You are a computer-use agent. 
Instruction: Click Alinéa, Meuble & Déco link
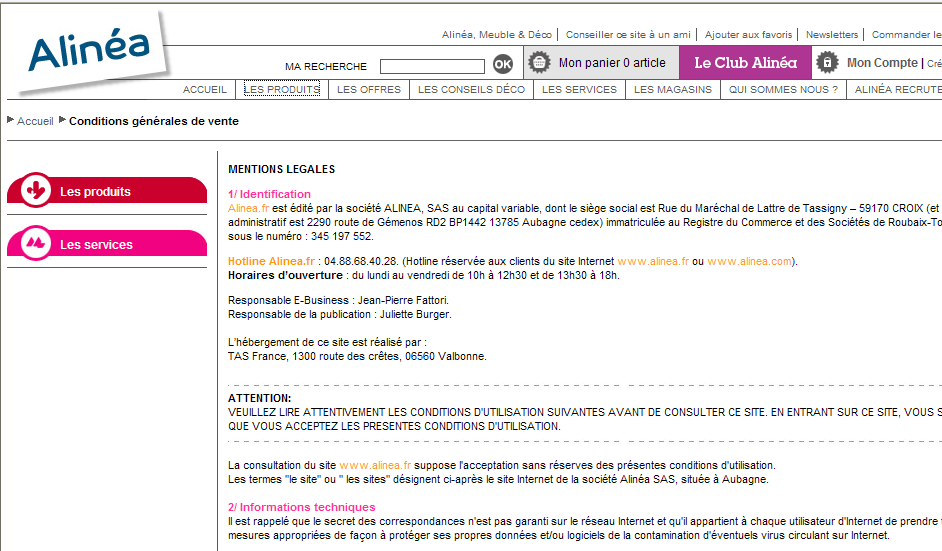[x=497, y=35]
